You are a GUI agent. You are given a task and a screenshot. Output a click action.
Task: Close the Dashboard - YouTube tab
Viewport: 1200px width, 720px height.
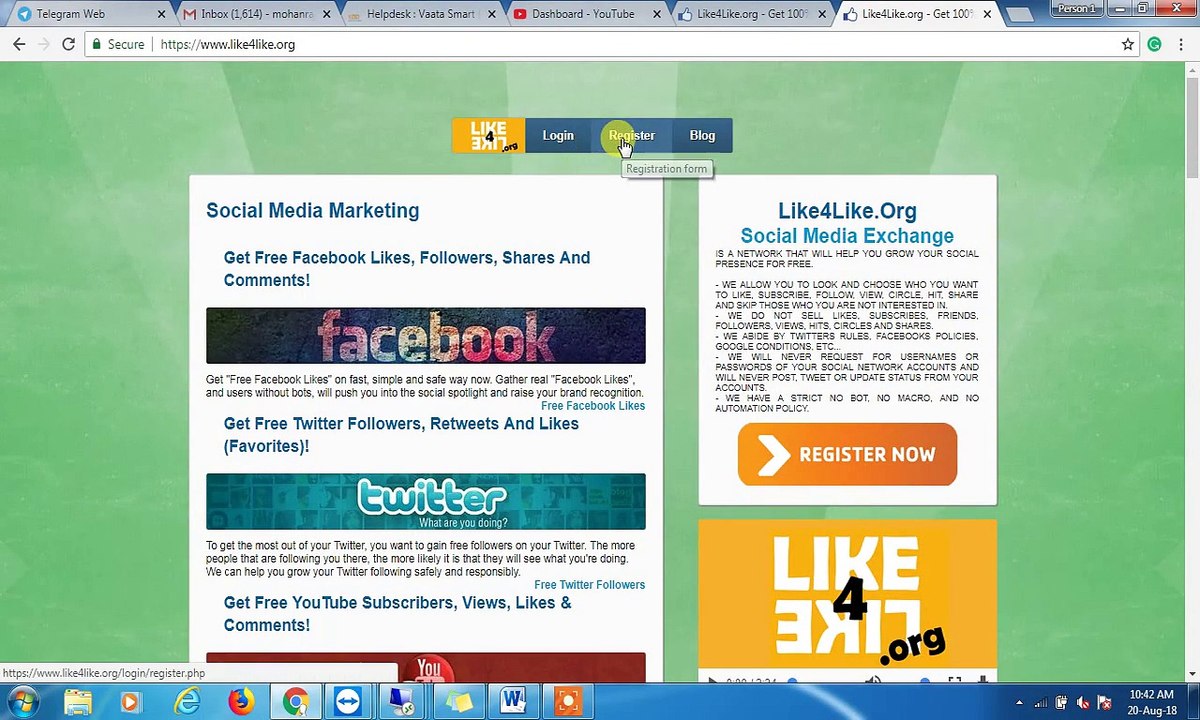pyautogui.click(x=658, y=15)
